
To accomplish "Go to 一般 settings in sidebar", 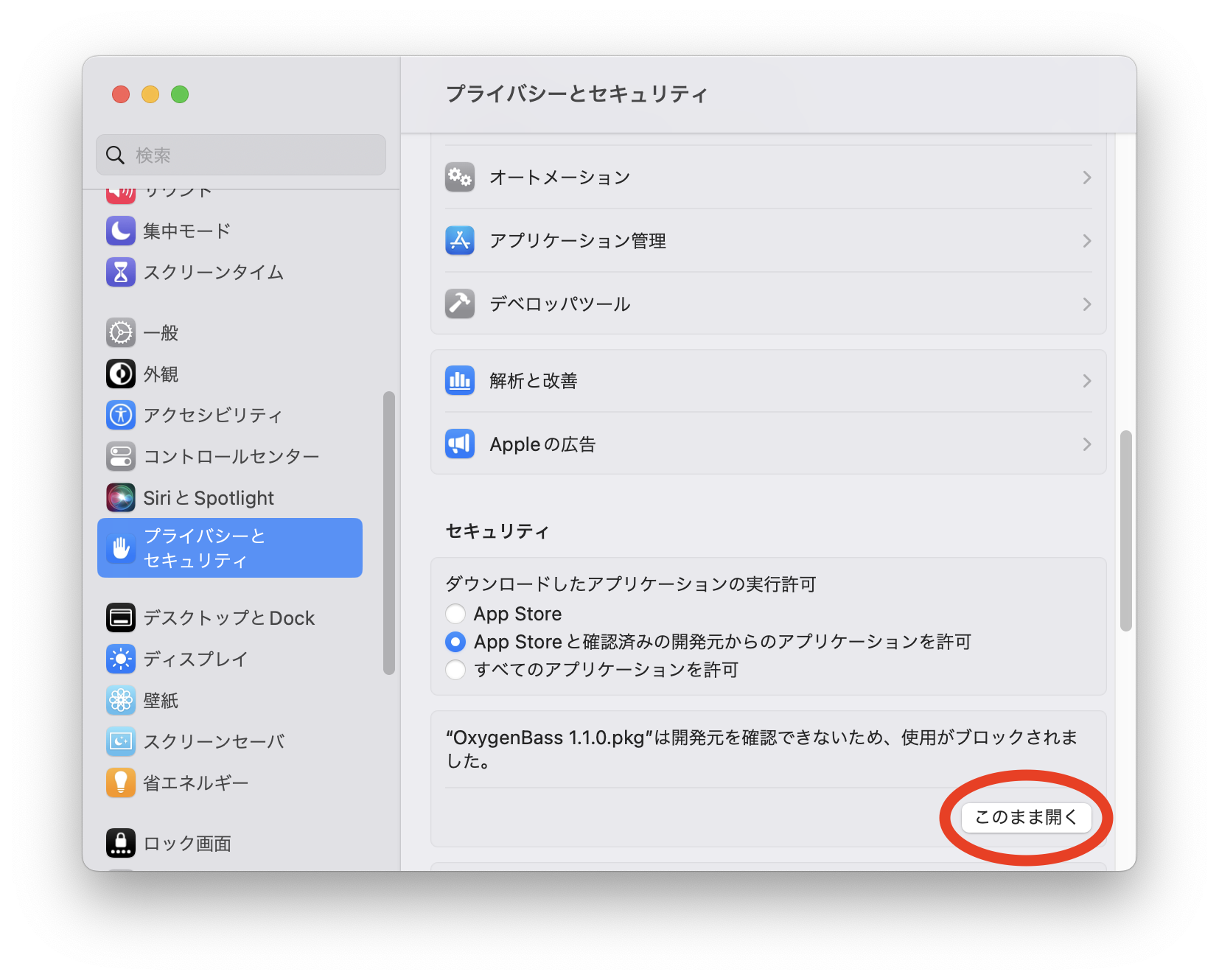I will click(230, 332).
